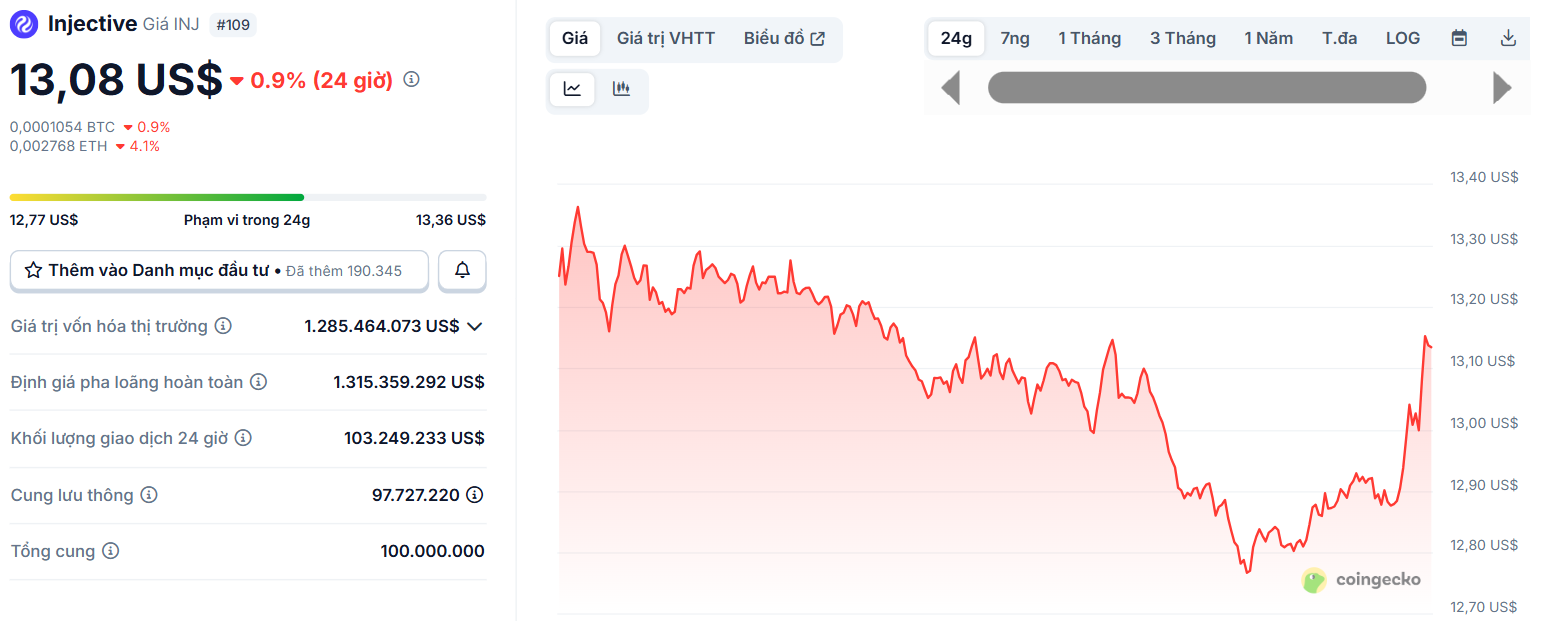Viewport: 1561px width, 621px height.
Task: Click the chart download icon
Action: pos(1506,37)
